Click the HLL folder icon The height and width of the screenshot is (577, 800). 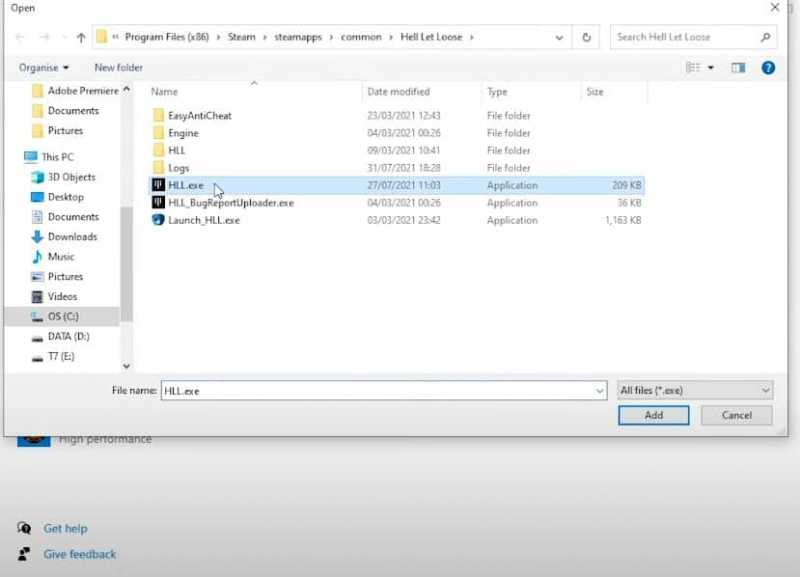159,150
